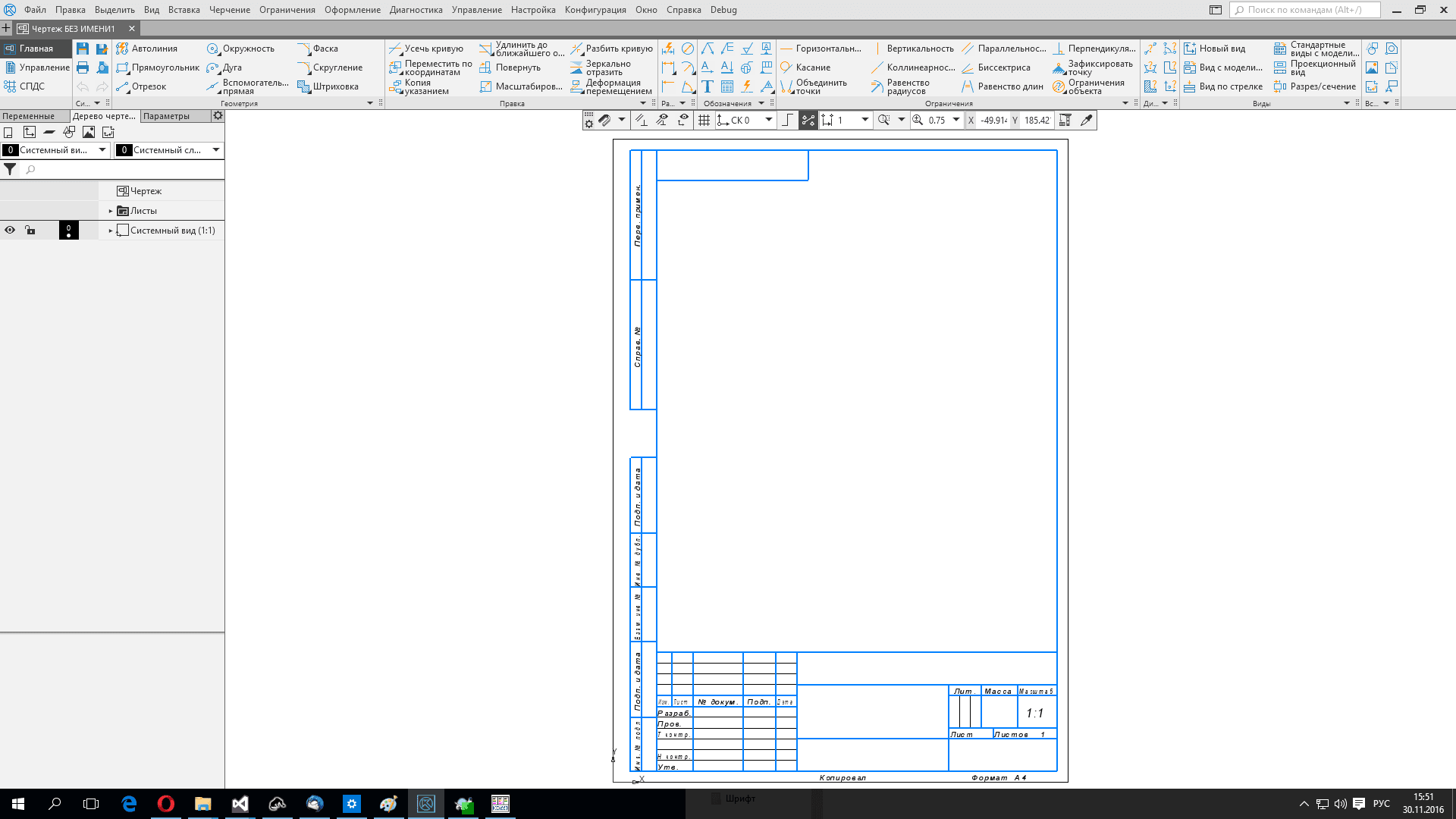The height and width of the screenshot is (819, 1456).
Task: Click the масштаб СК 0 dropdown
Action: (768, 120)
